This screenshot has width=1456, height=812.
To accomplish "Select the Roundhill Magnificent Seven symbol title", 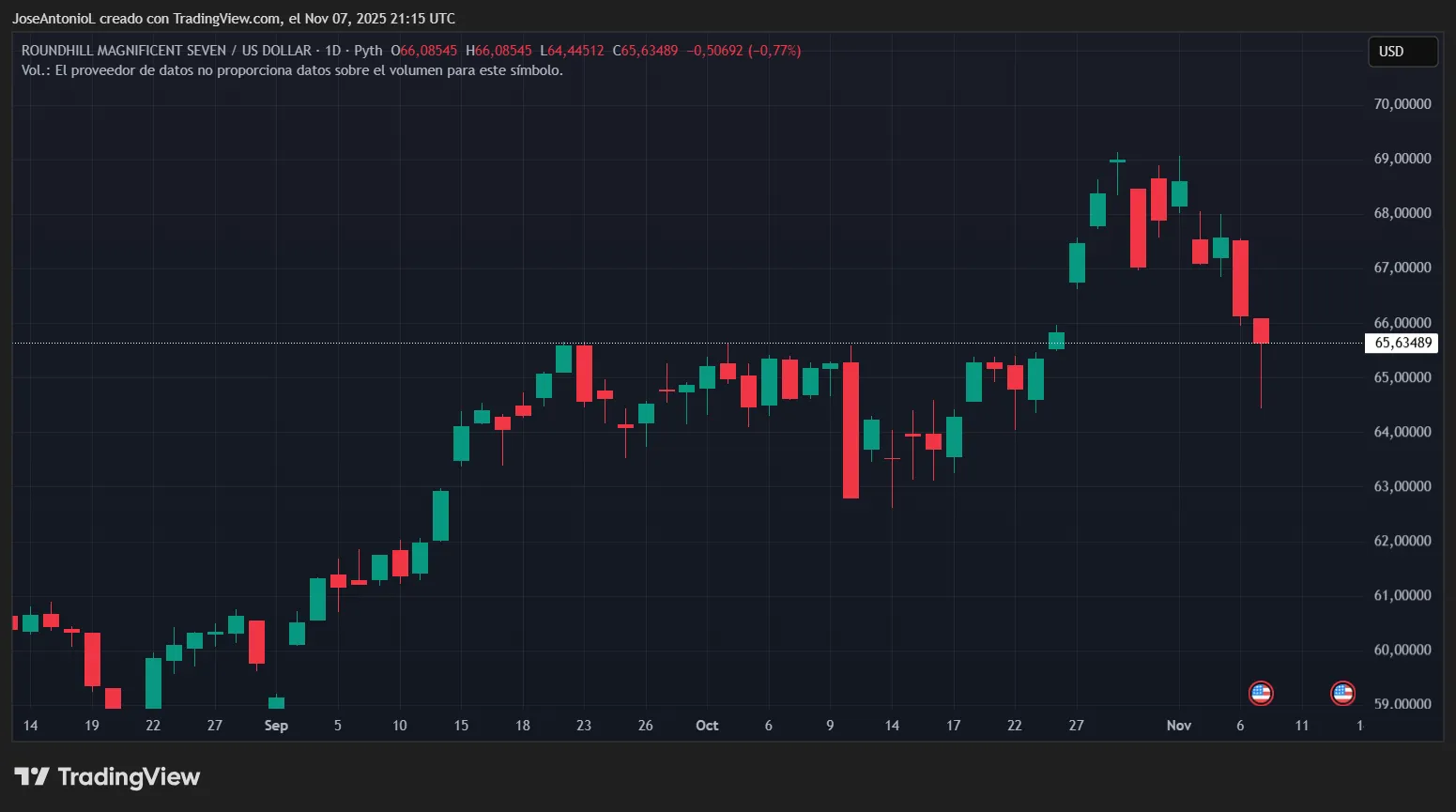I will pos(166,51).
